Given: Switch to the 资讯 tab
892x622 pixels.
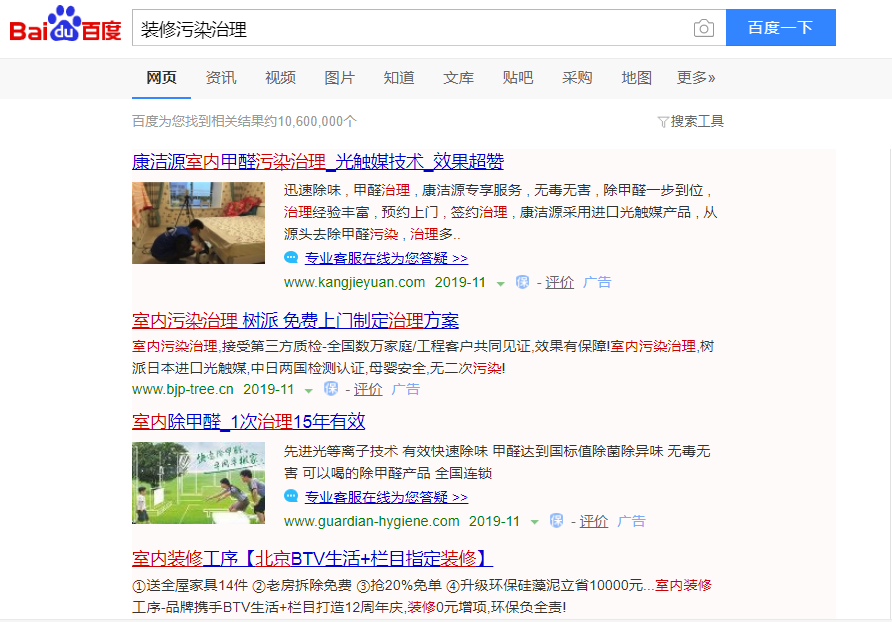Looking at the screenshot, I should [221, 77].
